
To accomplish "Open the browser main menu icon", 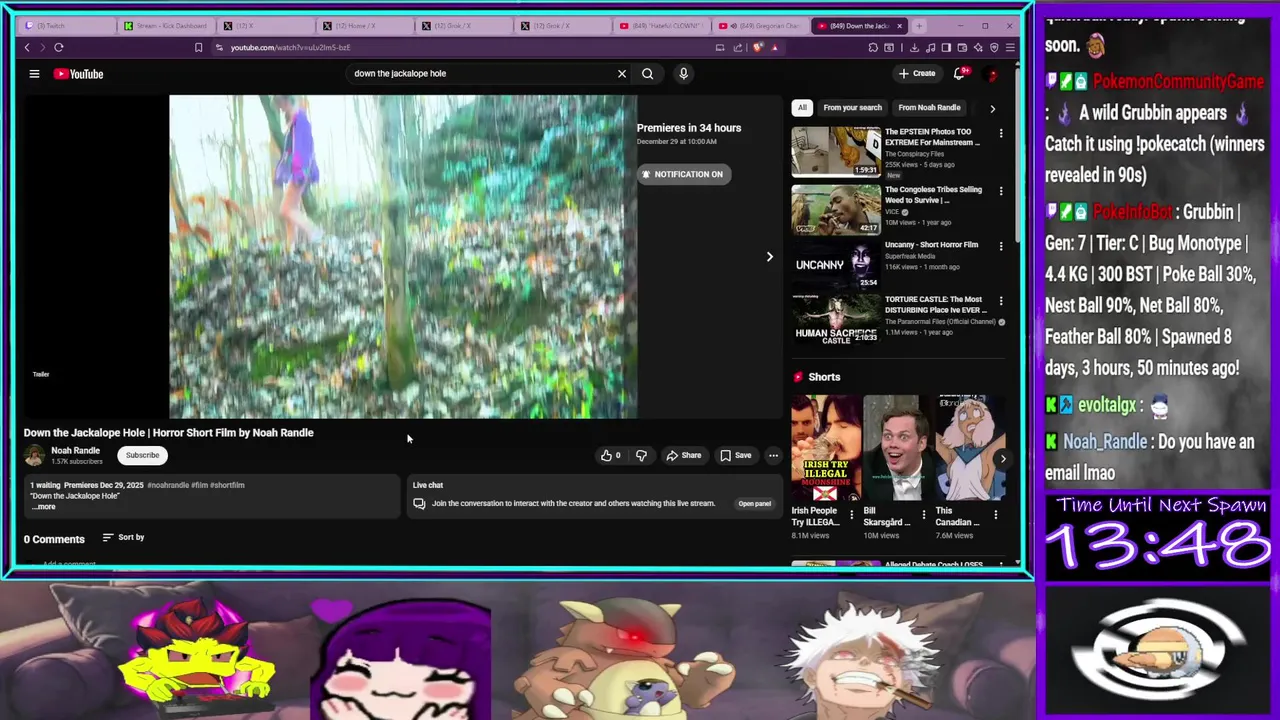I will 1010,47.
